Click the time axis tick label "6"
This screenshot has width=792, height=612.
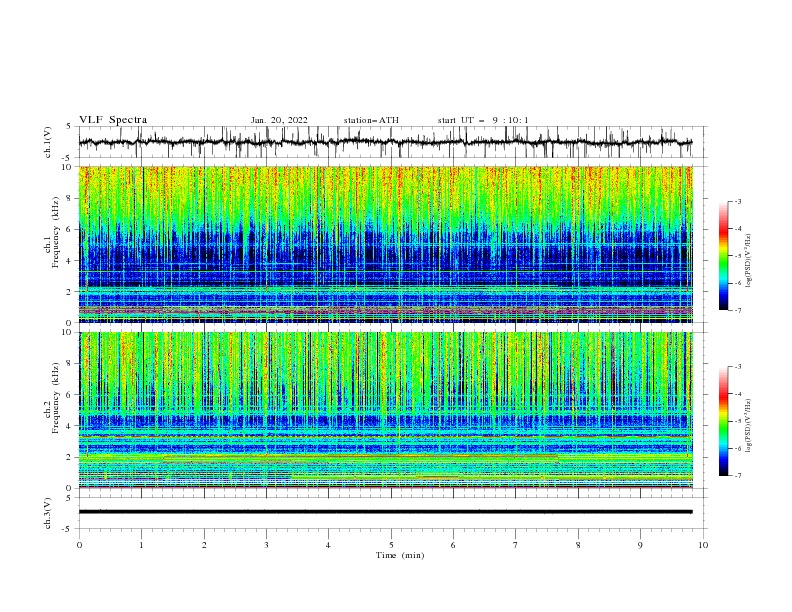click(x=453, y=545)
